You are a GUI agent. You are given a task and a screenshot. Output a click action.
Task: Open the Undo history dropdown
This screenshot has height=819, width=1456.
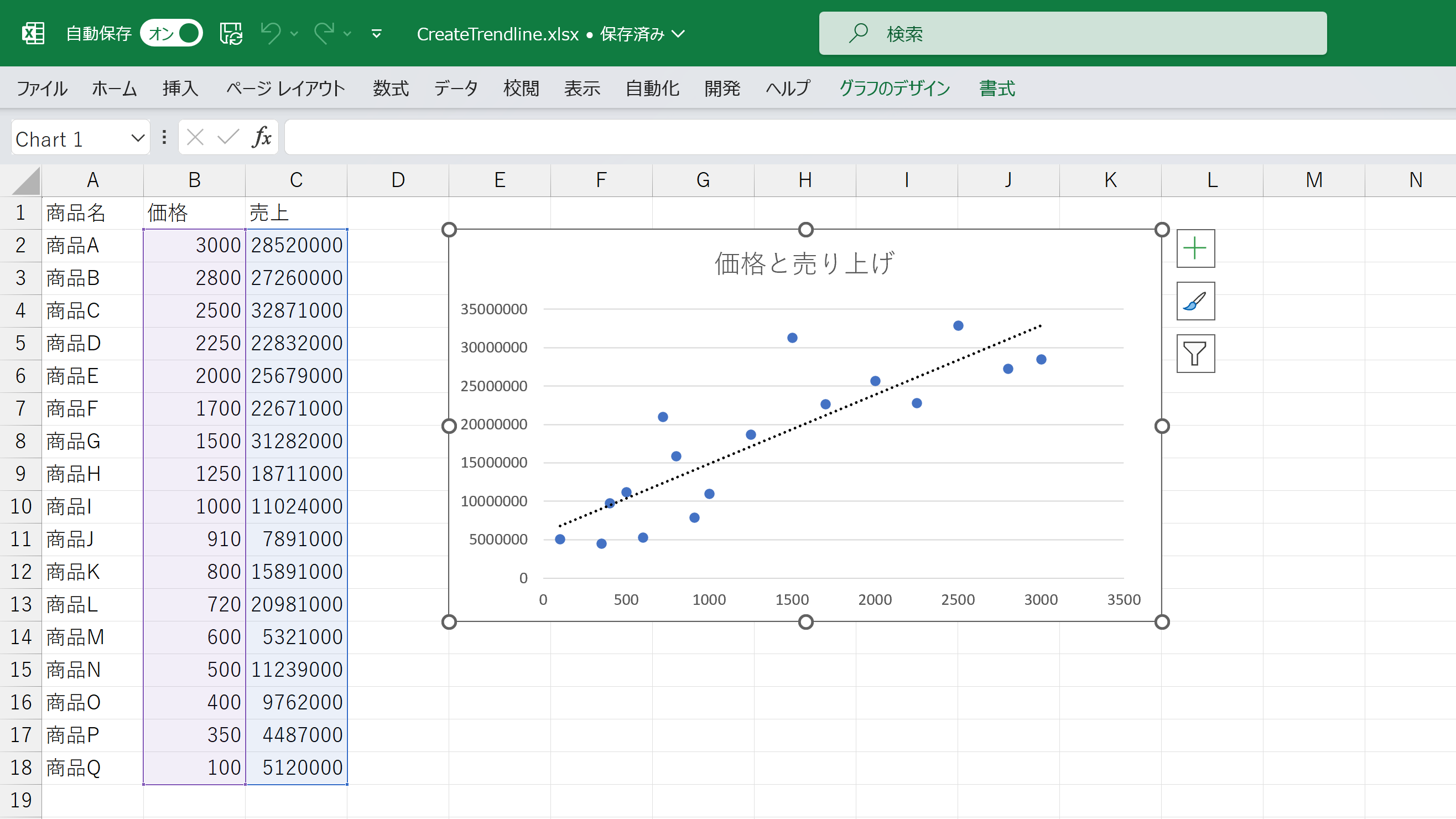tap(294, 34)
